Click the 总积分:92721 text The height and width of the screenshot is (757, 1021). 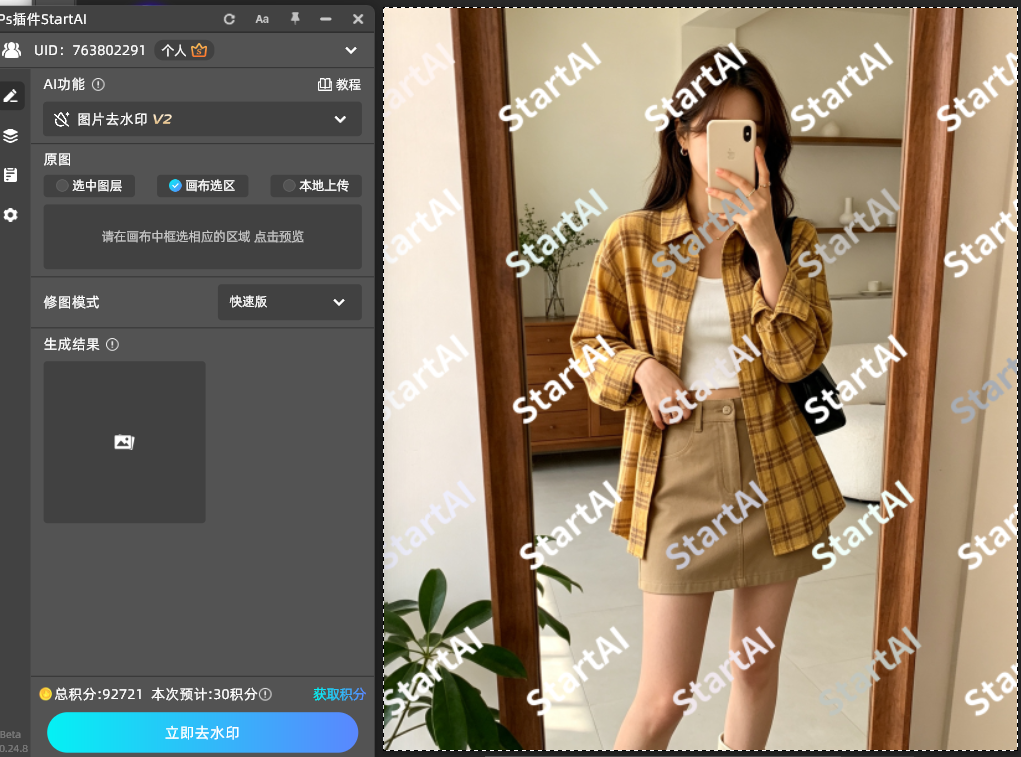click(x=98, y=695)
